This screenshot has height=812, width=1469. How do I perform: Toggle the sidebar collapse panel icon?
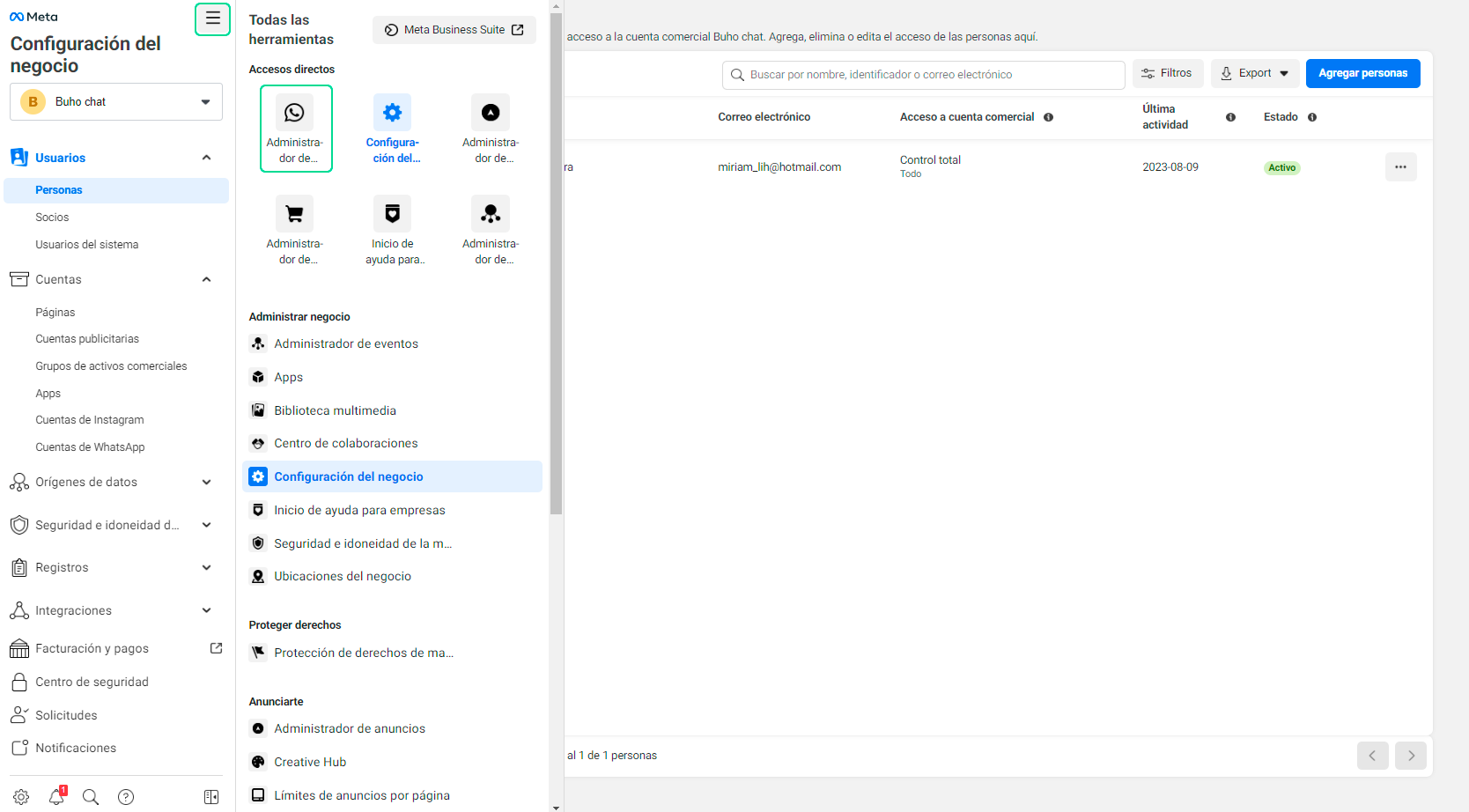point(211,797)
